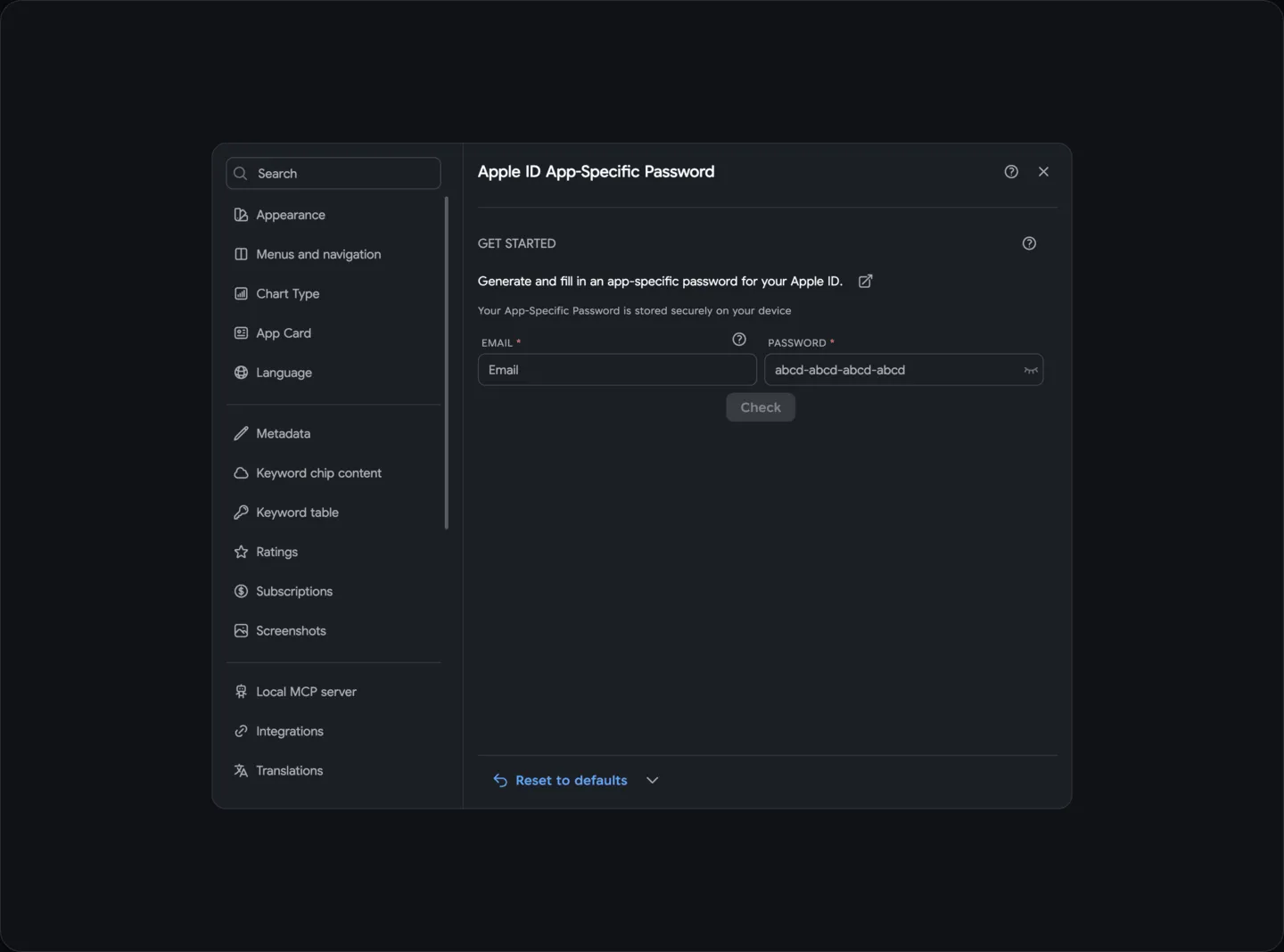Click the cloud icon for Keyword chip content
Image resolution: width=1284 pixels, height=952 pixels.
click(241, 473)
